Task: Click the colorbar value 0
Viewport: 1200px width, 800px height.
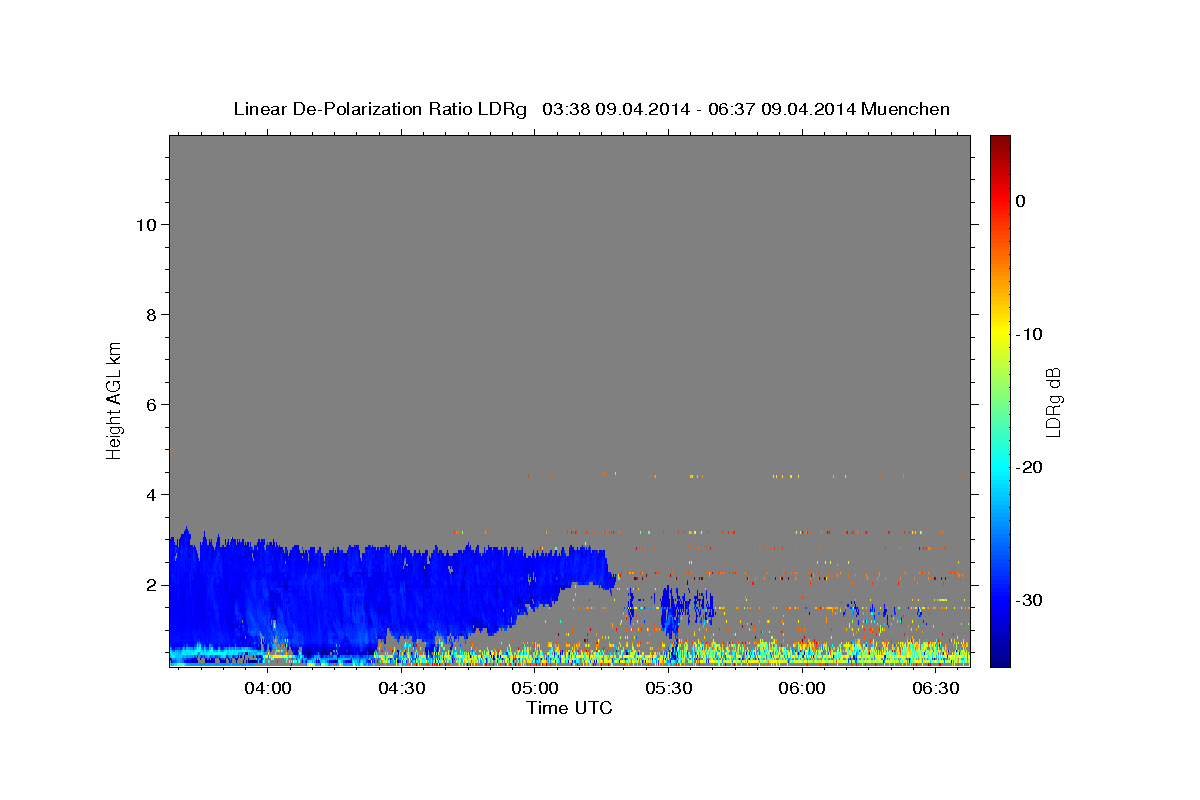Action: pyautogui.click(x=1020, y=201)
